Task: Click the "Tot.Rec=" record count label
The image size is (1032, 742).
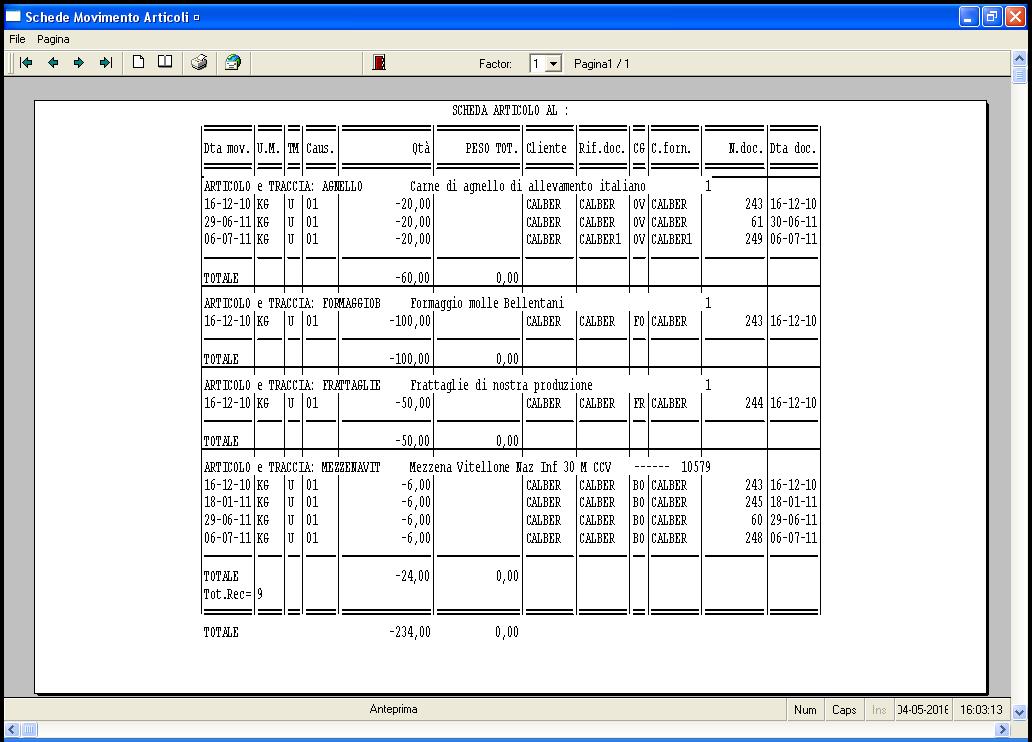Action: (228, 595)
